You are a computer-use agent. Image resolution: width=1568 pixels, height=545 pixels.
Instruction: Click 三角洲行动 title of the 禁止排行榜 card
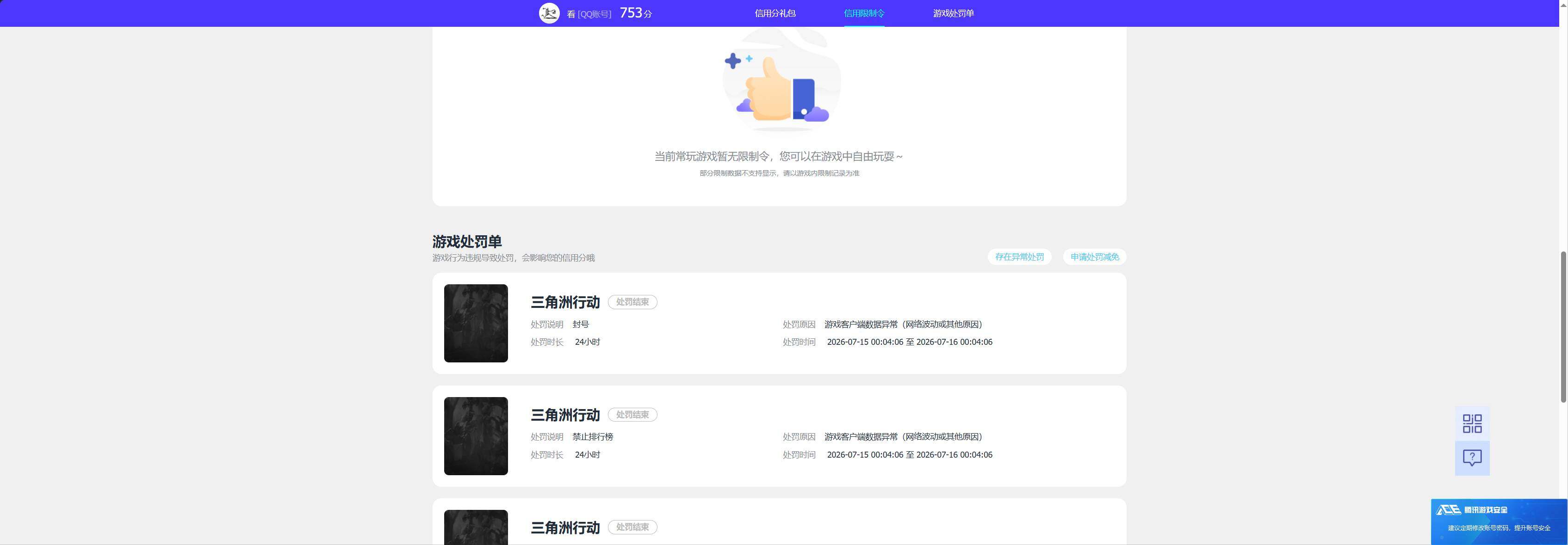pos(565,415)
